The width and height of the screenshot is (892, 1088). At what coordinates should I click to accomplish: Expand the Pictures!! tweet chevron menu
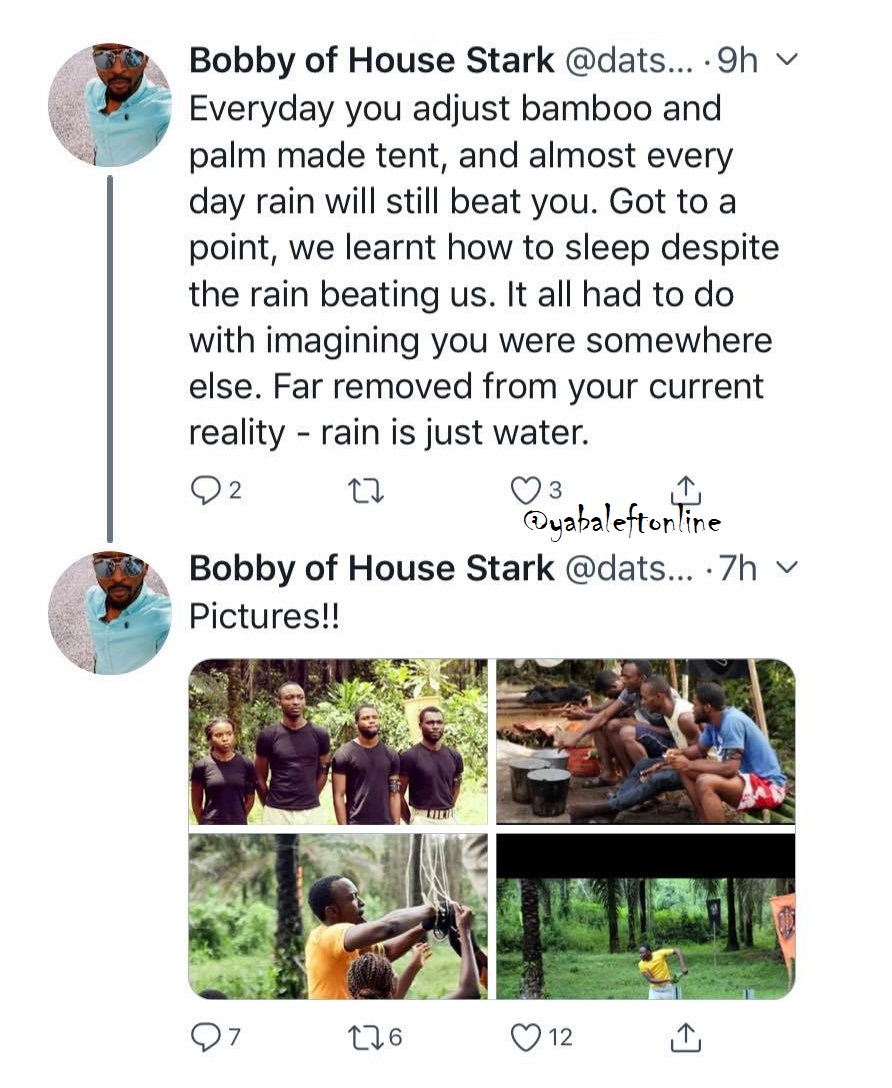tap(787, 568)
